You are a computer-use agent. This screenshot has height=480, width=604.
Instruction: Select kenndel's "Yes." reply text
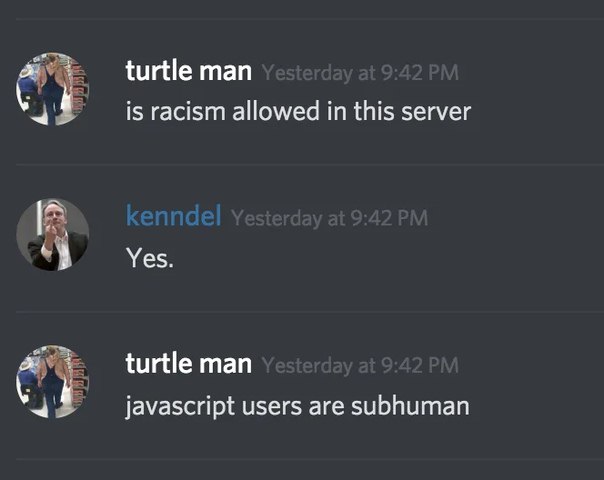[149, 258]
